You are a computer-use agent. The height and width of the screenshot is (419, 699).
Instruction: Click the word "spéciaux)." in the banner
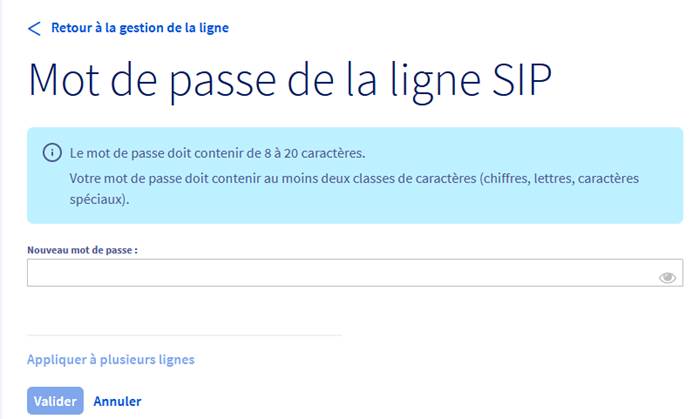[x=99, y=199]
